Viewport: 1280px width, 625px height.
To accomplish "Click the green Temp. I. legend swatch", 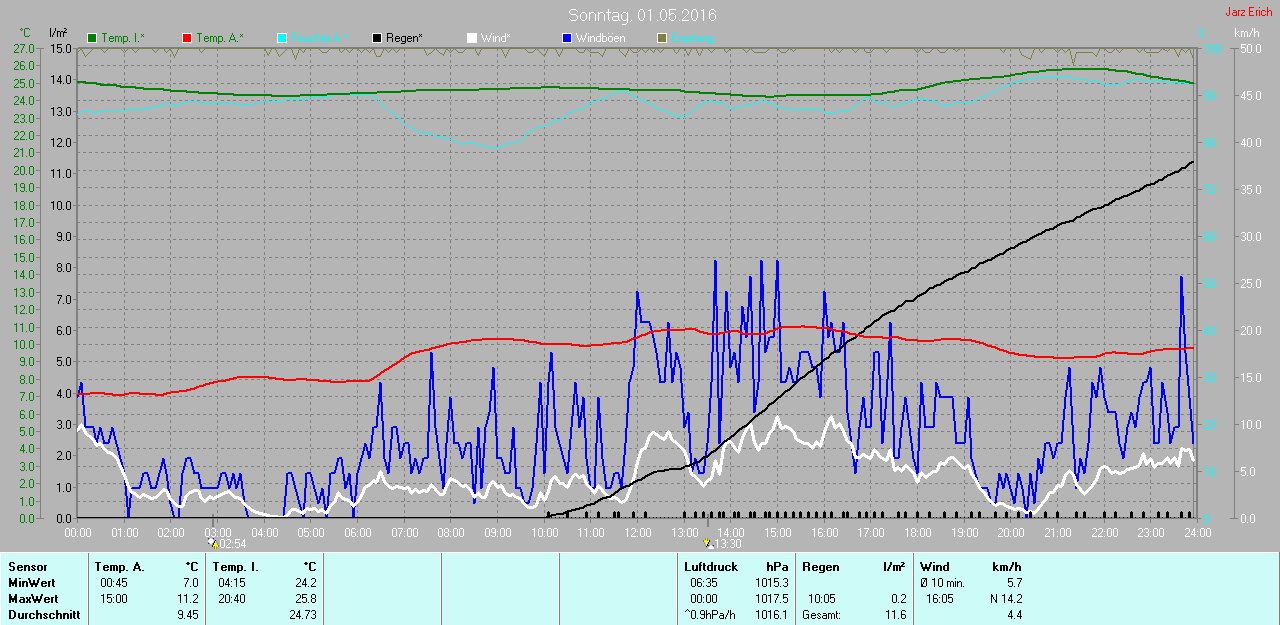I will pyautogui.click(x=93, y=38).
